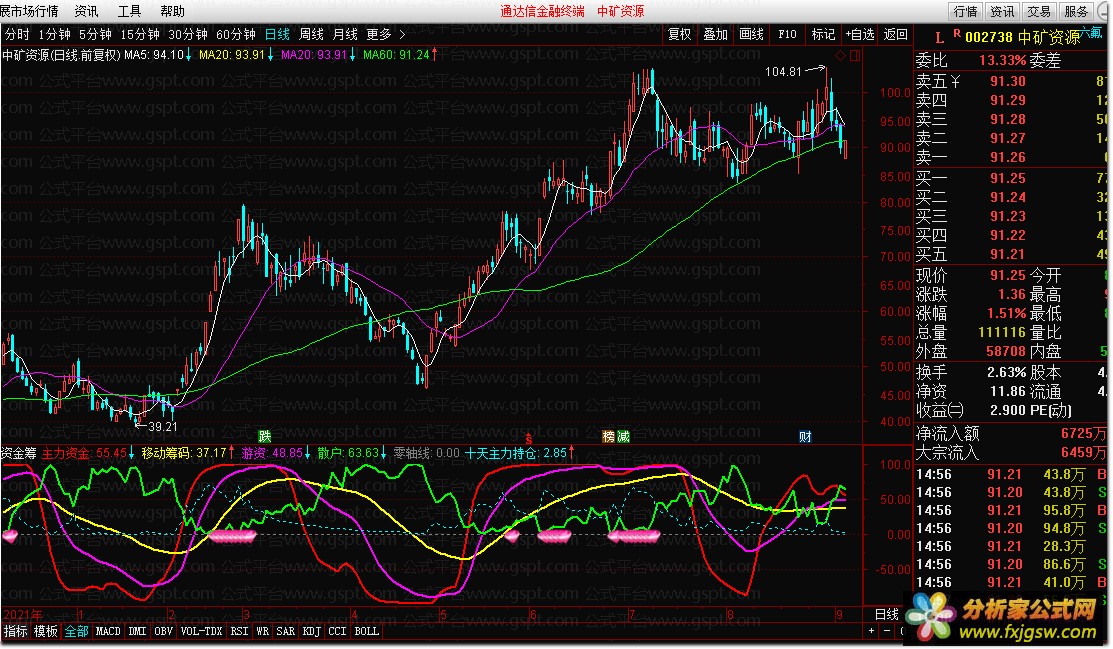Viewport: 1113px width, 649px height.
Task: Select the 指标 tab at bottom
Action: 16,631
